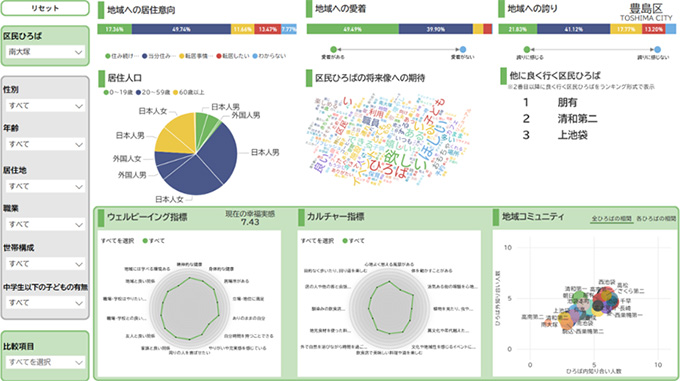The height and width of the screenshot is (381, 680).
Task: Click the ありのままの自分 radar axis label
Action: 249,318
